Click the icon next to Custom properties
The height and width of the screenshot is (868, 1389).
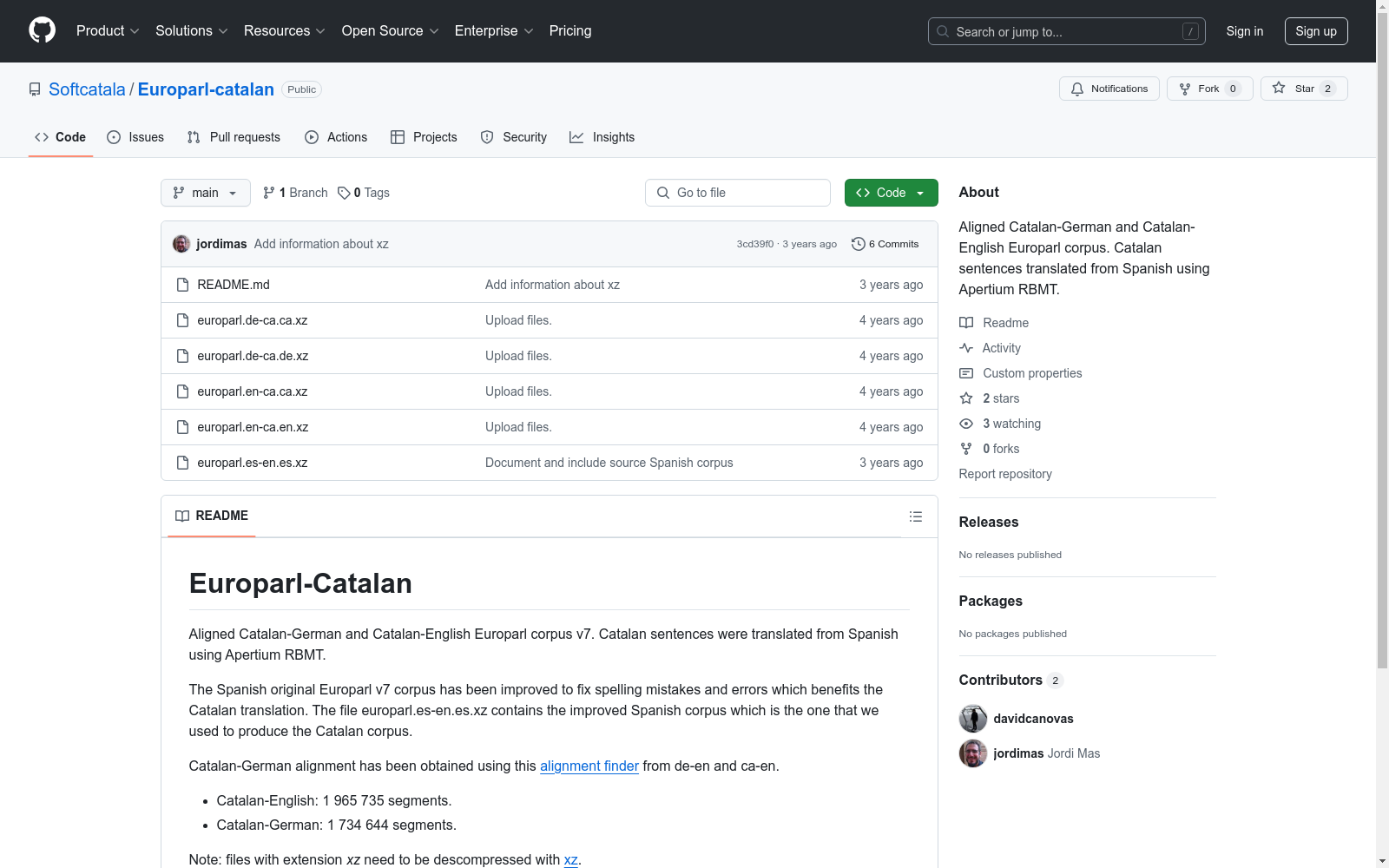coord(966,373)
